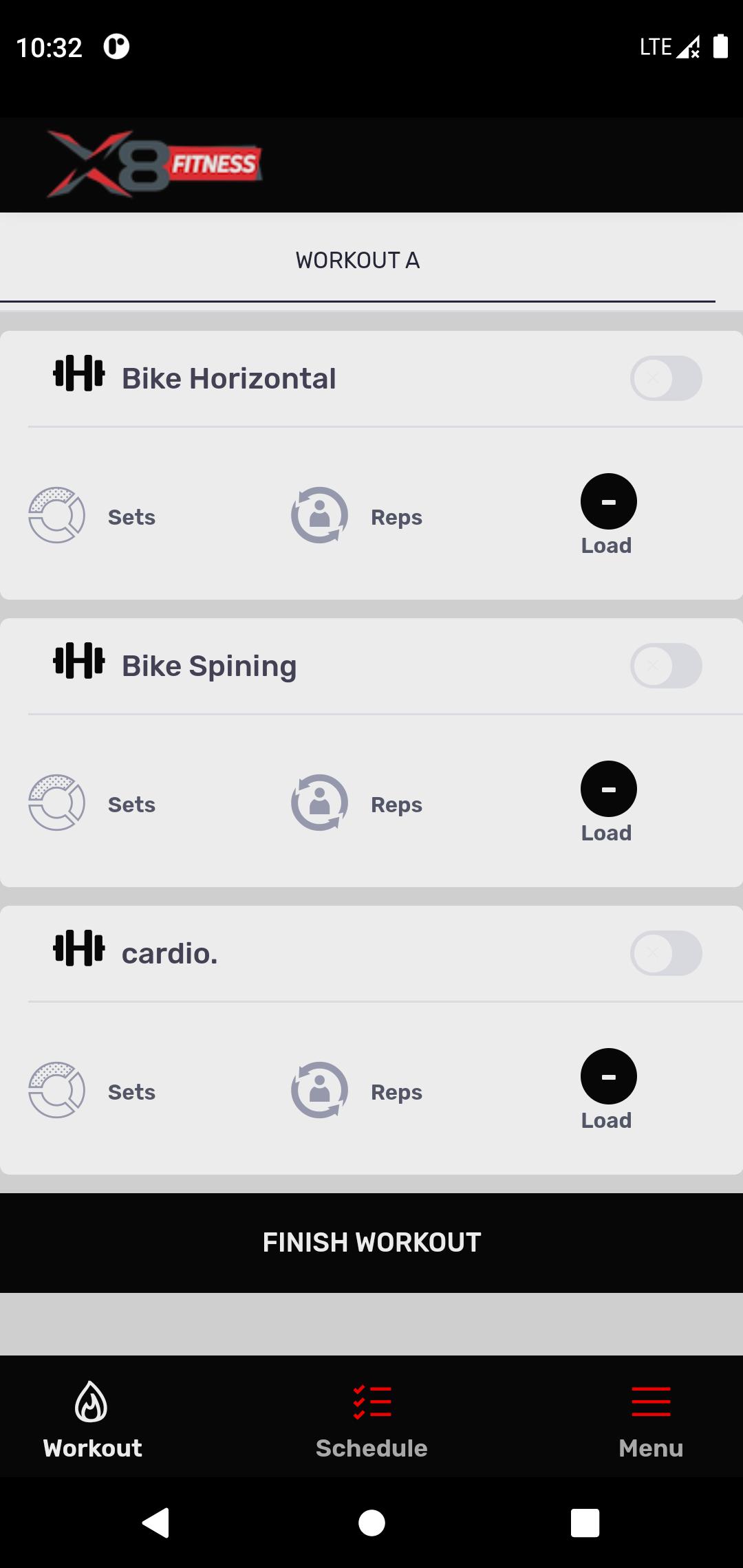Image resolution: width=743 pixels, height=1568 pixels.
Task: Click the Sets icon under cardio.
Action: pos(56,1090)
